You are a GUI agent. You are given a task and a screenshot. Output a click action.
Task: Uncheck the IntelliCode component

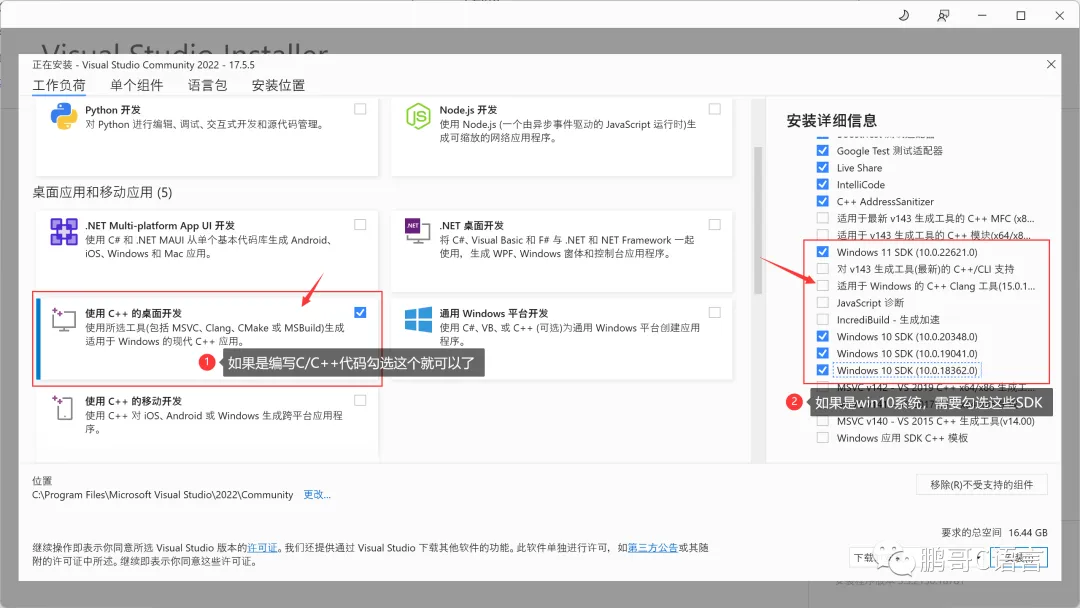(822, 184)
